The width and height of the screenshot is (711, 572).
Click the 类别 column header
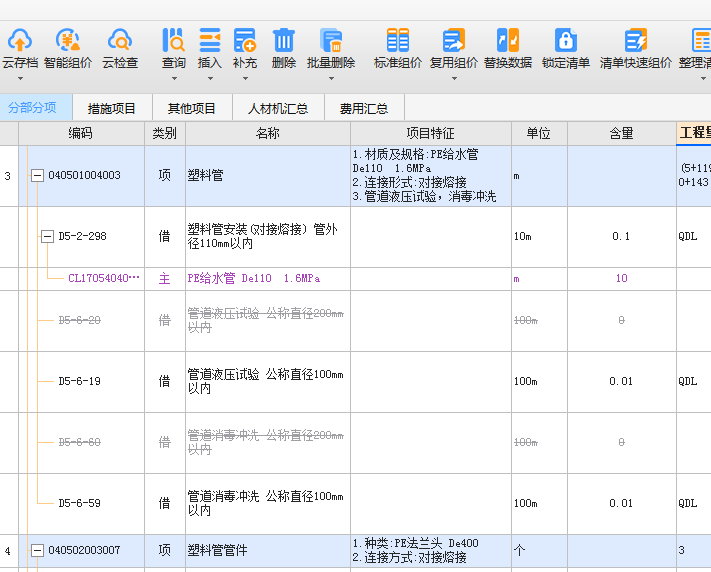165,133
